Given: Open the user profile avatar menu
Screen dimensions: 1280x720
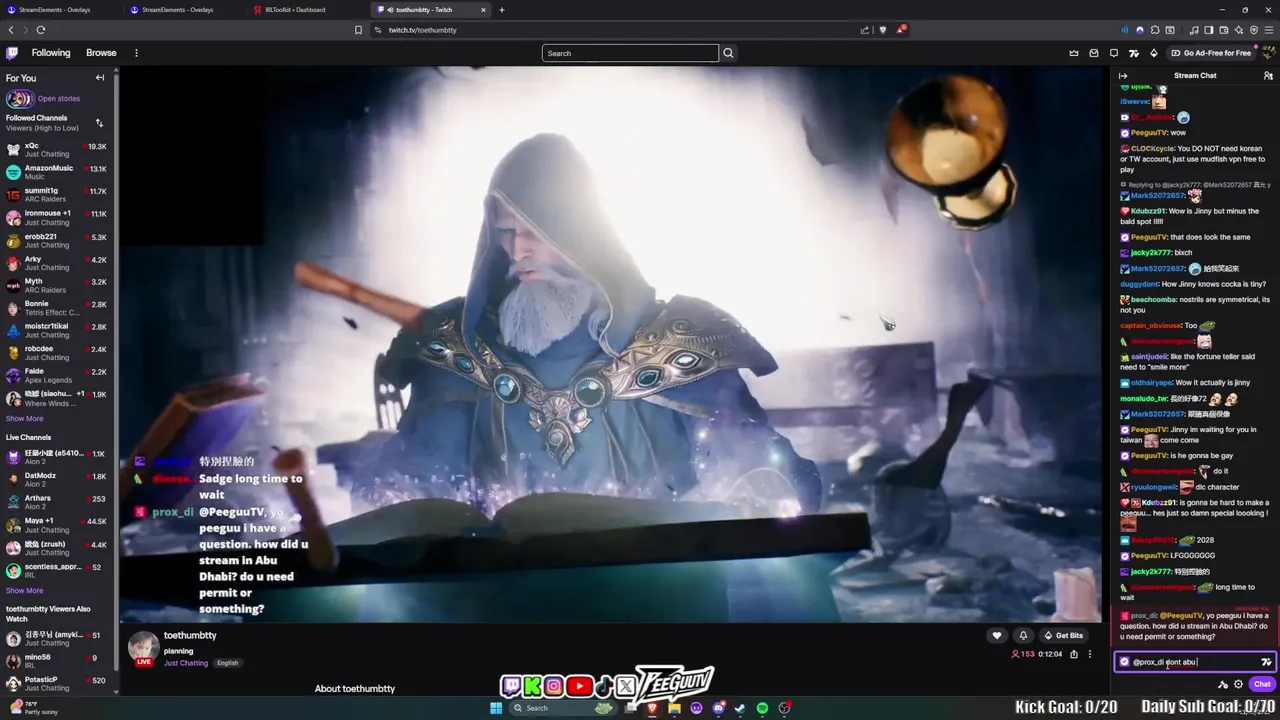Looking at the screenshot, I should pyautogui.click(x=1268, y=53).
